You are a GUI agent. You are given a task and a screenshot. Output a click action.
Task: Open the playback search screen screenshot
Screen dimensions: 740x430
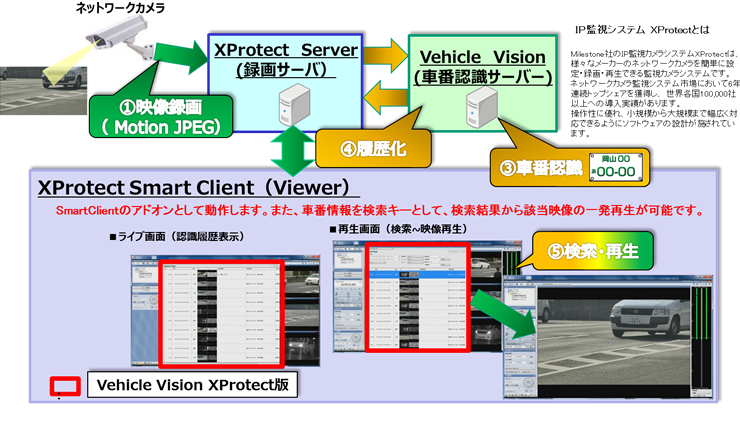click(x=417, y=296)
